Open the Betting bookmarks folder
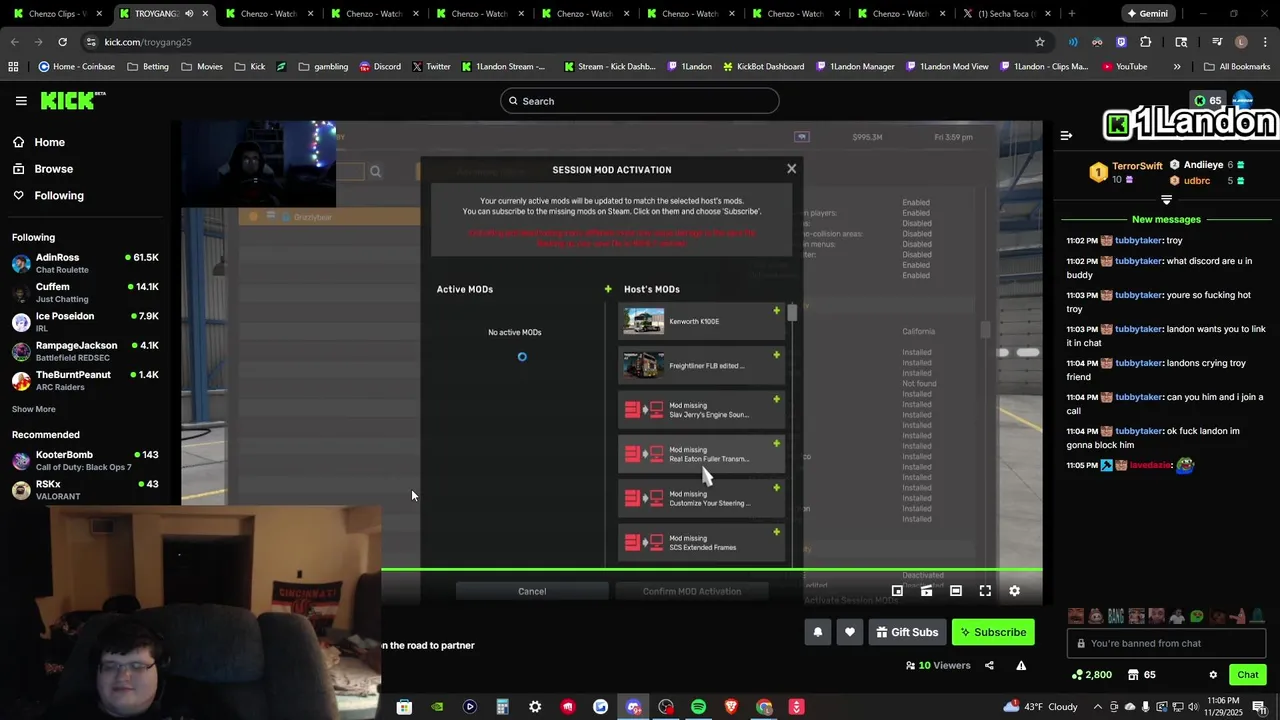Viewport: 1280px width, 720px height. (148, 67)
